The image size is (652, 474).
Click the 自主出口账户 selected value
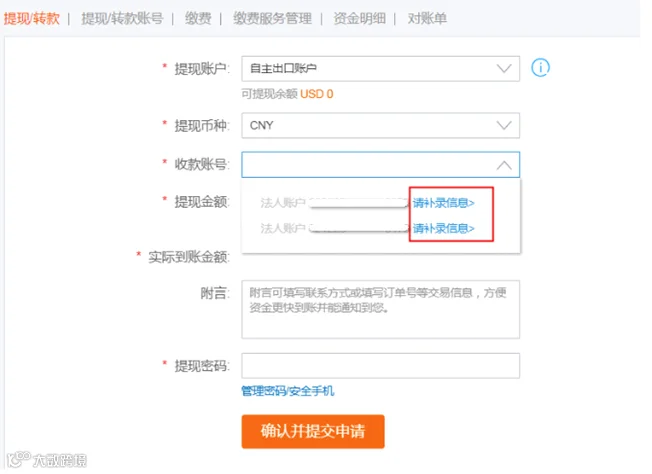tap(283, 68)
